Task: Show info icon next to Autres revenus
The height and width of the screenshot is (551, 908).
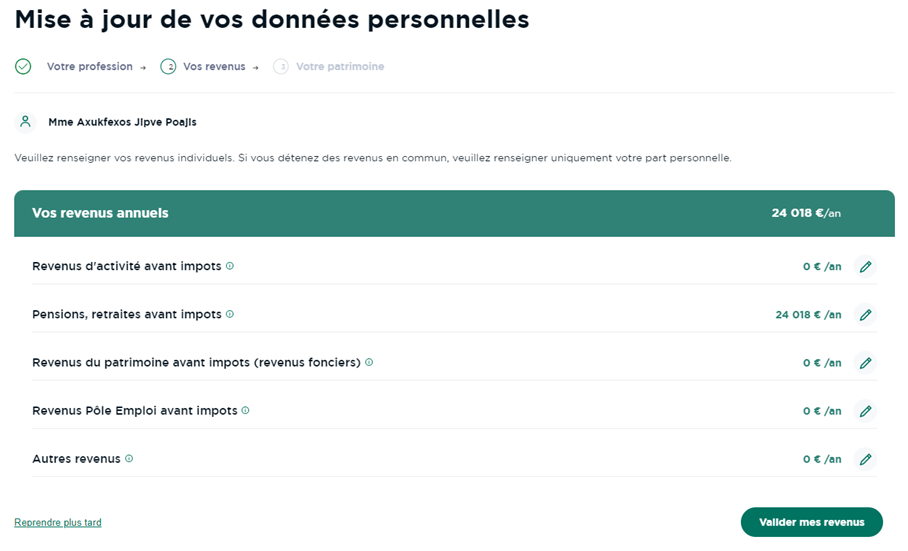Action: tap(129, 458)
